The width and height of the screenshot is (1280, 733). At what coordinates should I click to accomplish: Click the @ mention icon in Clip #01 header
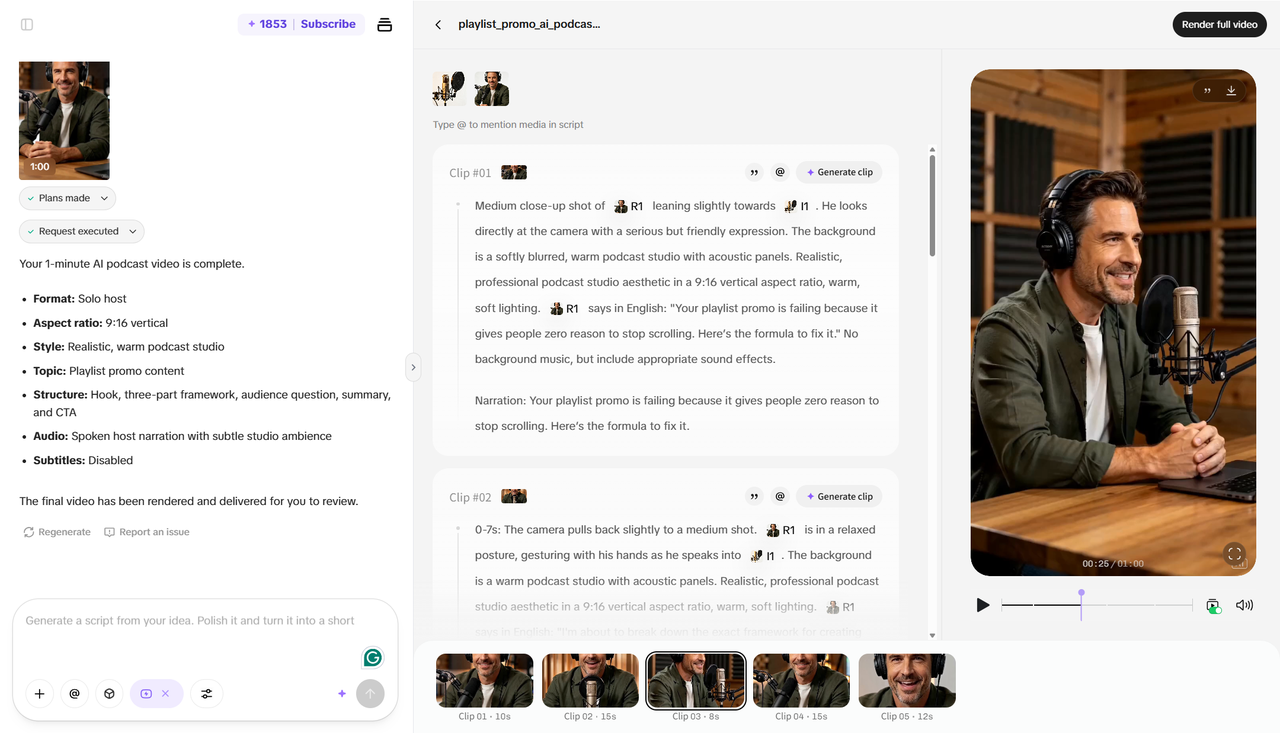point(780,172)
